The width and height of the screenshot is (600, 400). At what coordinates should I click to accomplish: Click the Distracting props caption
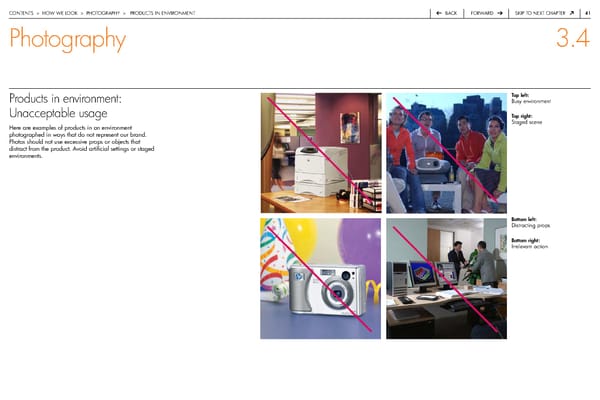pos(531,227)
